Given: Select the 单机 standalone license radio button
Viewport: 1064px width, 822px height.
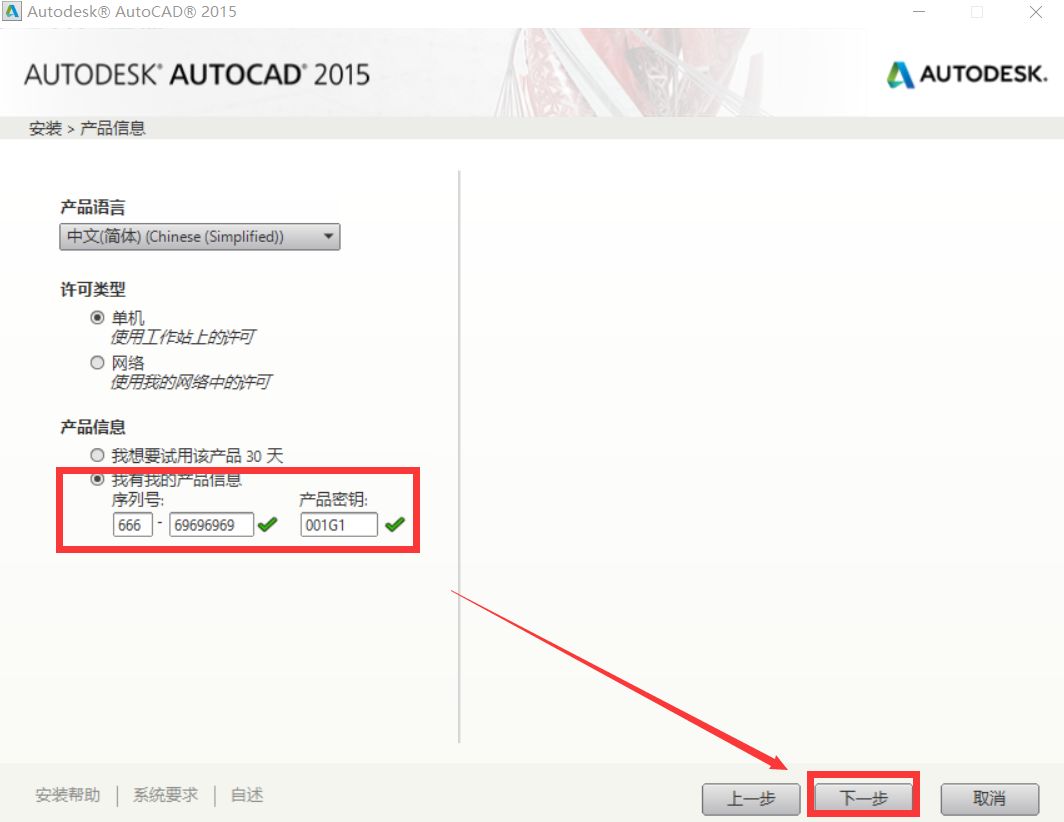Looking at the screenshot, I should coord(98,318).
